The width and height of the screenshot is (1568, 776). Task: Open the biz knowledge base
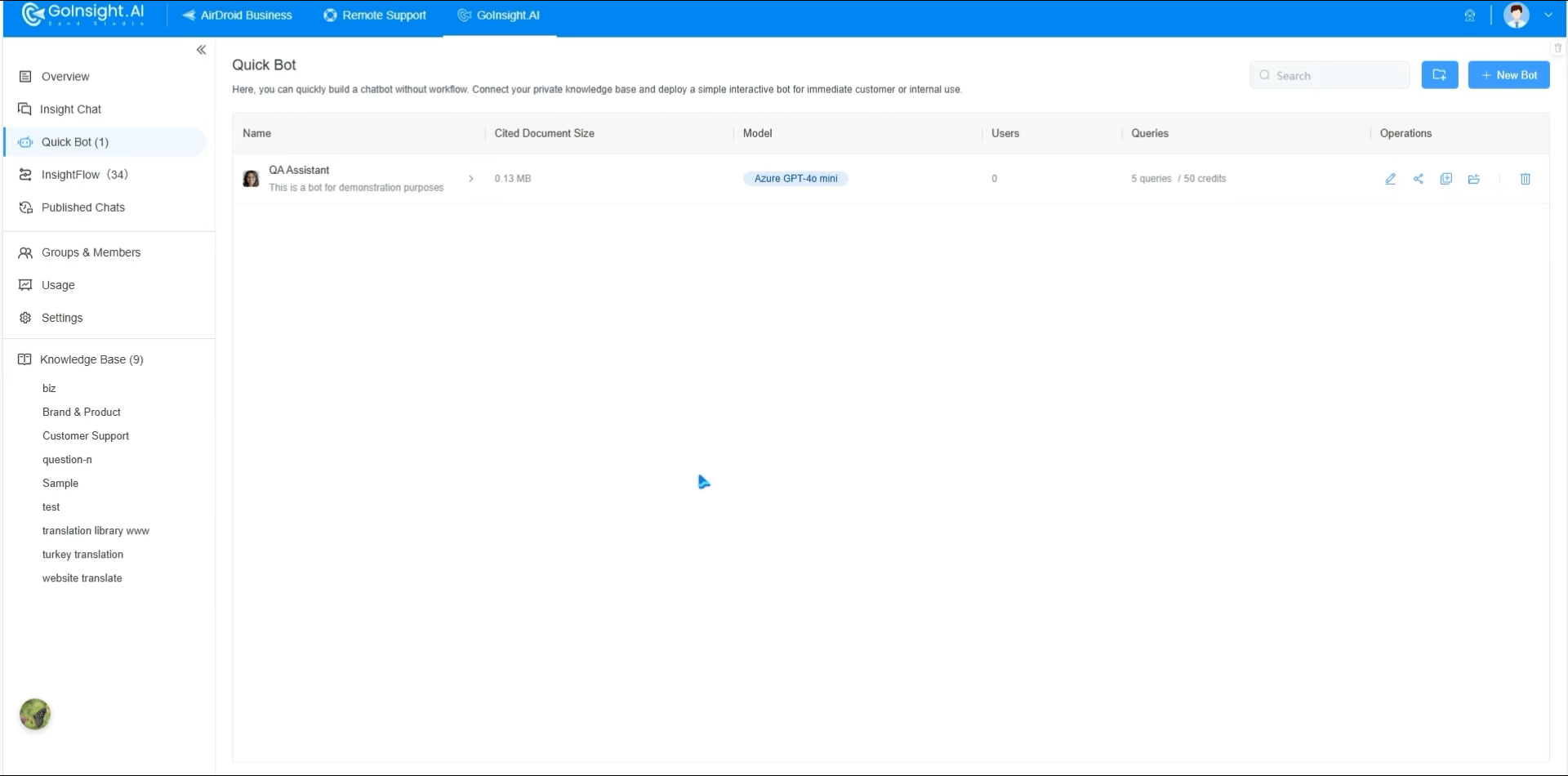(x=49, y=389)
